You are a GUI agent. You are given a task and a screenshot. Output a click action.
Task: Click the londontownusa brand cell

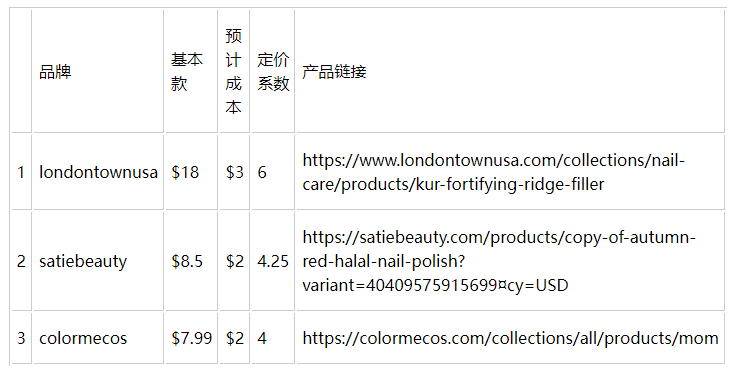tap(98, 172)
